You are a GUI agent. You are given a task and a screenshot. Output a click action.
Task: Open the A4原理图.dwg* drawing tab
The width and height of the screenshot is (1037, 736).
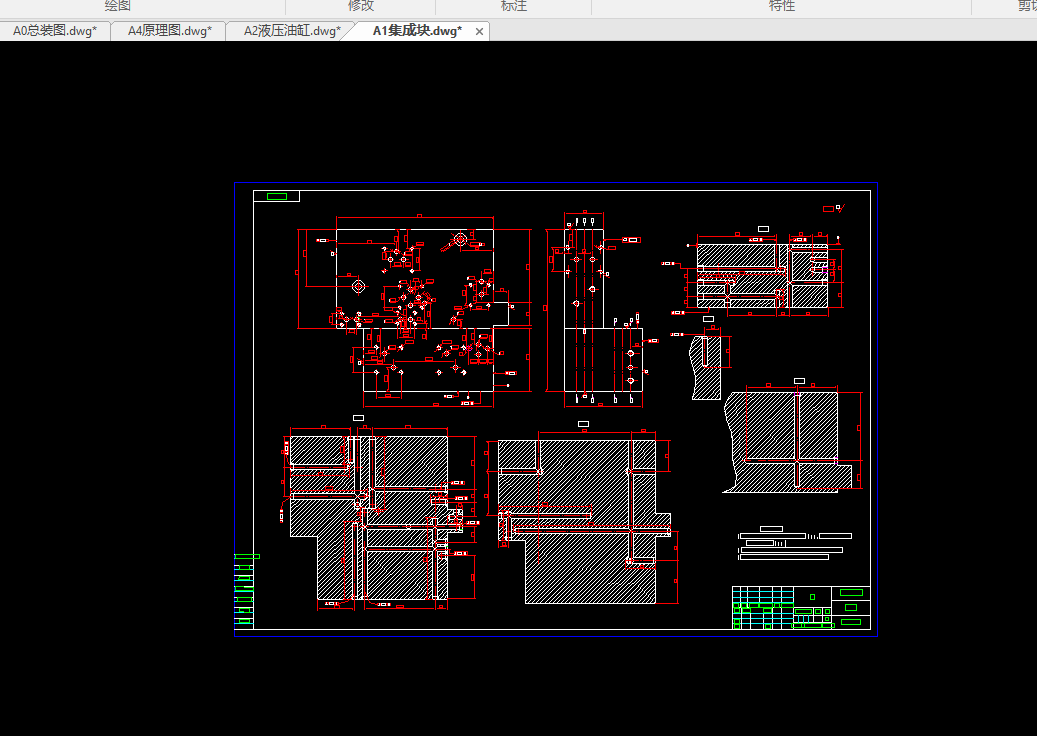point(169,31)
